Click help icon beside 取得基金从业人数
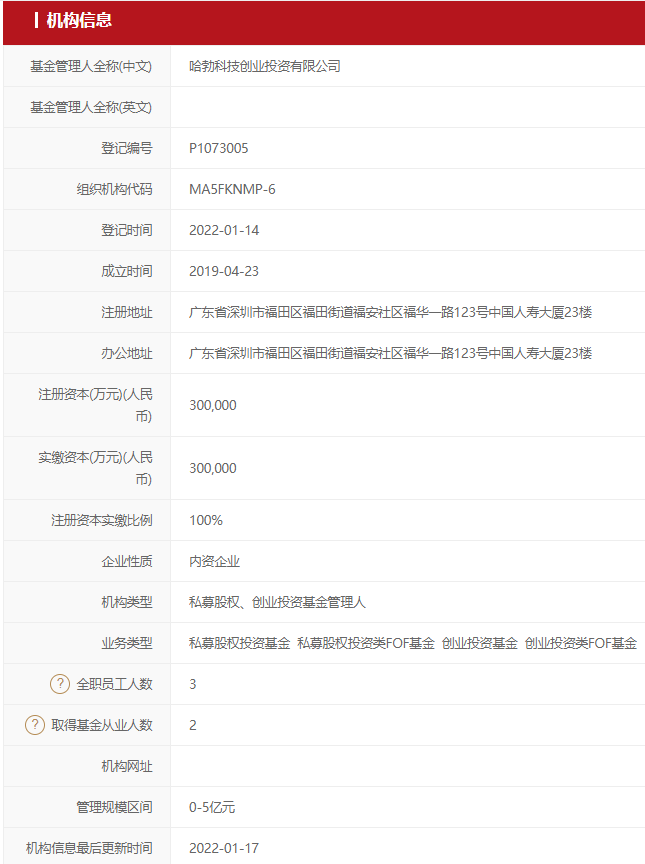 tap(35, 725)
